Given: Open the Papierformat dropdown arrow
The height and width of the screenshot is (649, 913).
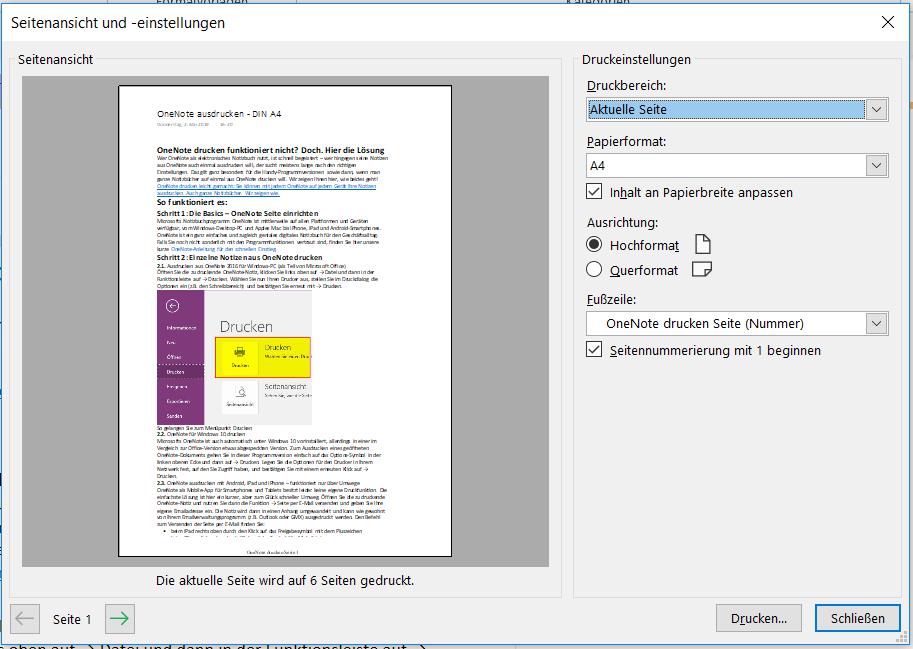Looking at the screenshot, I should [876, 165].
